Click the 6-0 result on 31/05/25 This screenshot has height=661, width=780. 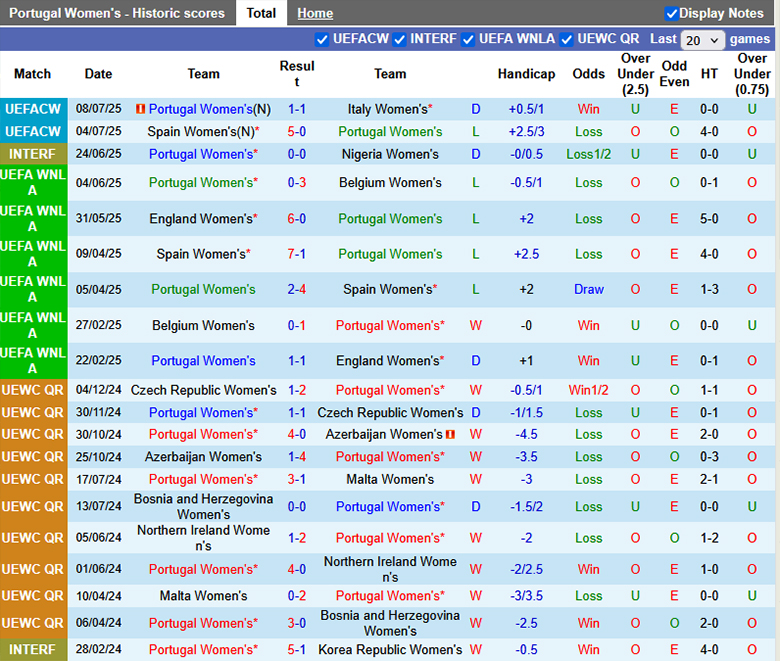[296, 219]
